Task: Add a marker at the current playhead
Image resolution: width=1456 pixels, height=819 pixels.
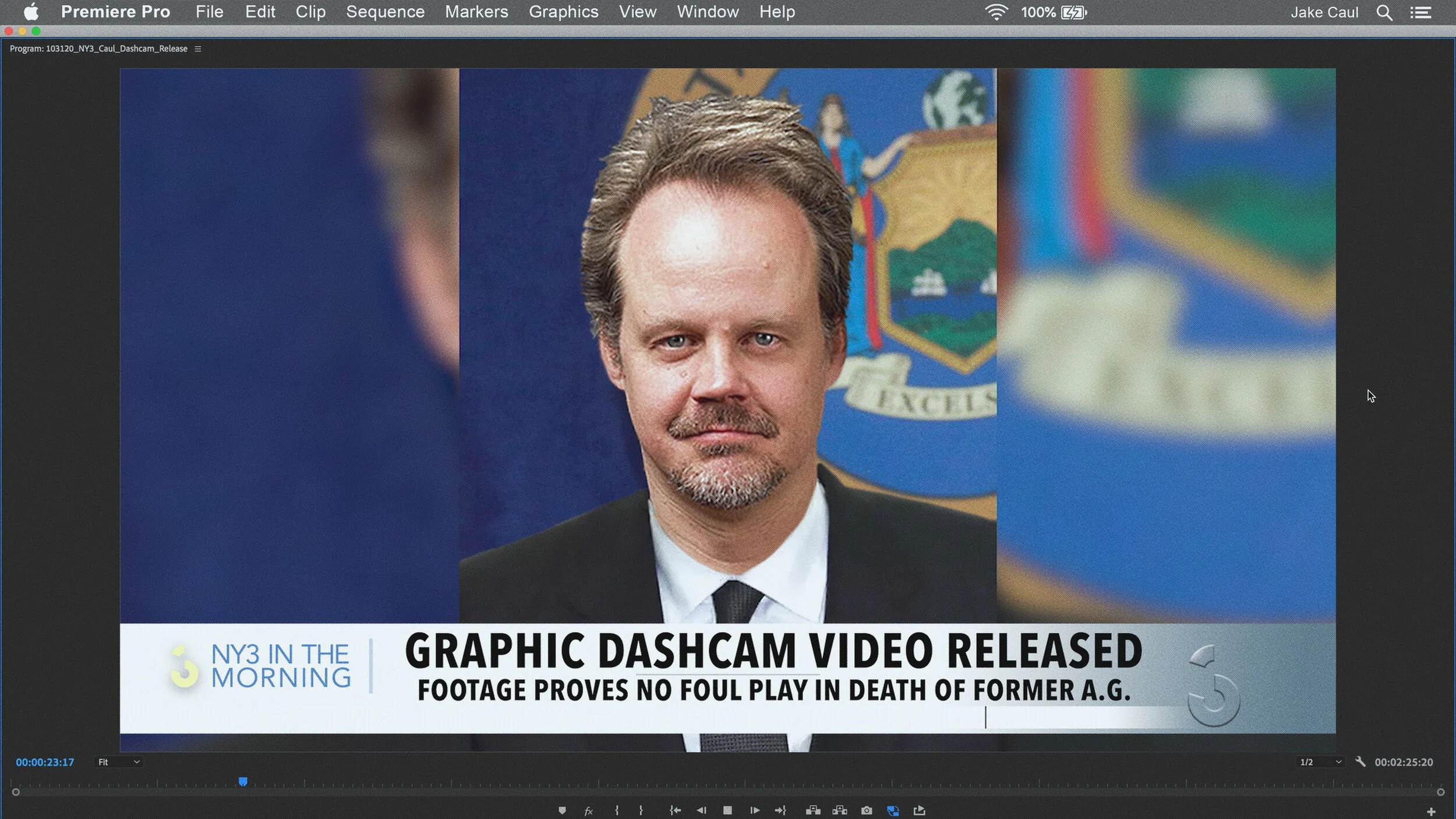Action: tap(563, 810)
